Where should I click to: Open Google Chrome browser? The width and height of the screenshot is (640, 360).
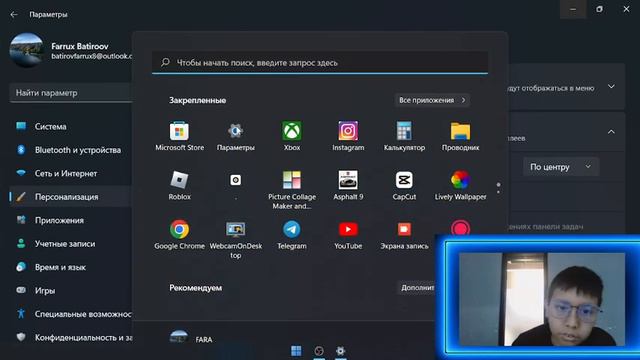[x=179, y=235]
